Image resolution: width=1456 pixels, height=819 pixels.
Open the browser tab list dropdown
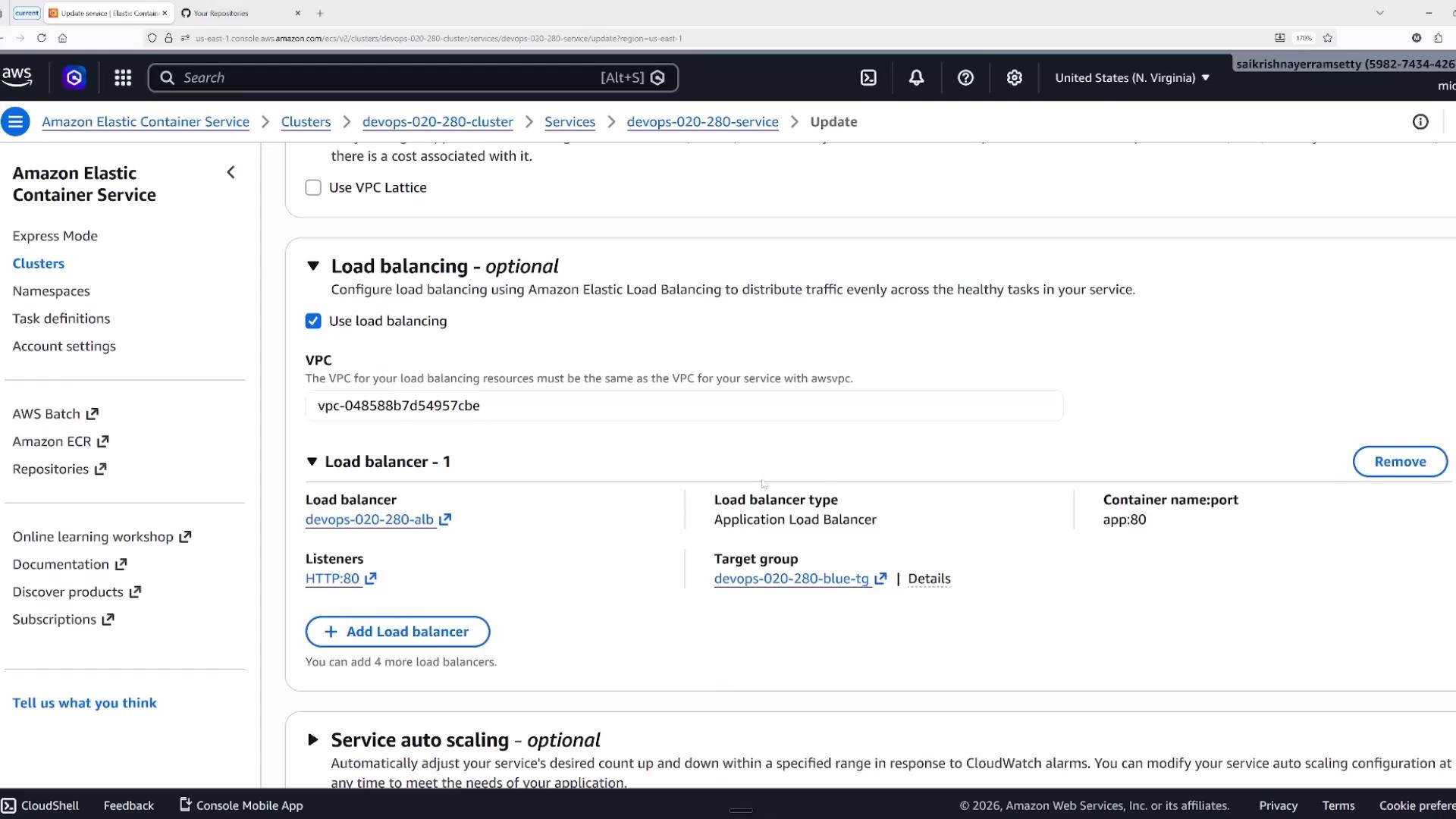1380,13
